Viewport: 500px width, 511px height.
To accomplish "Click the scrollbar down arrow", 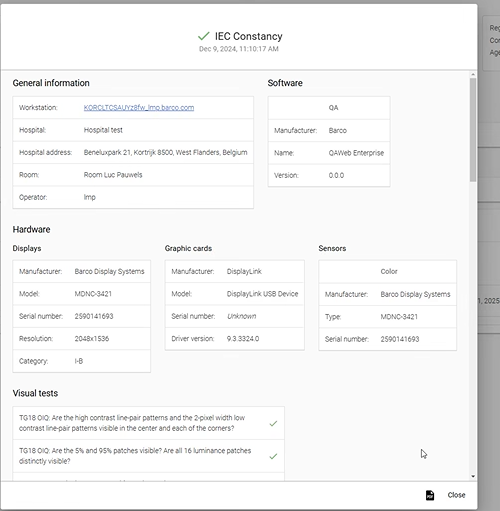I will [473, 476].
